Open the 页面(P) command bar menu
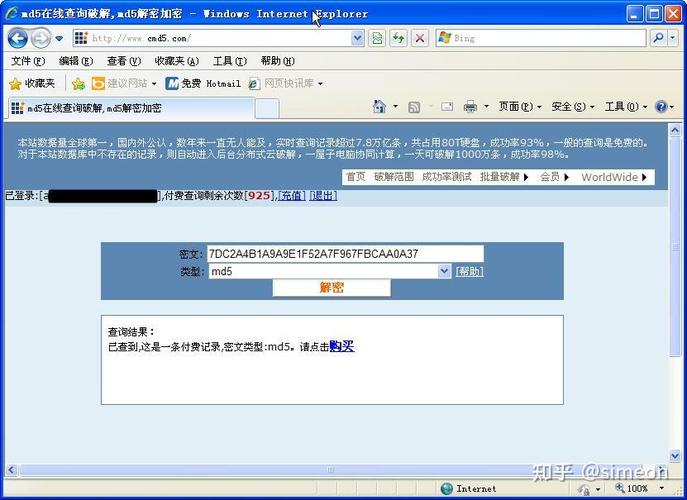Viewport: 687px width, 500px height. click(520, 106)
